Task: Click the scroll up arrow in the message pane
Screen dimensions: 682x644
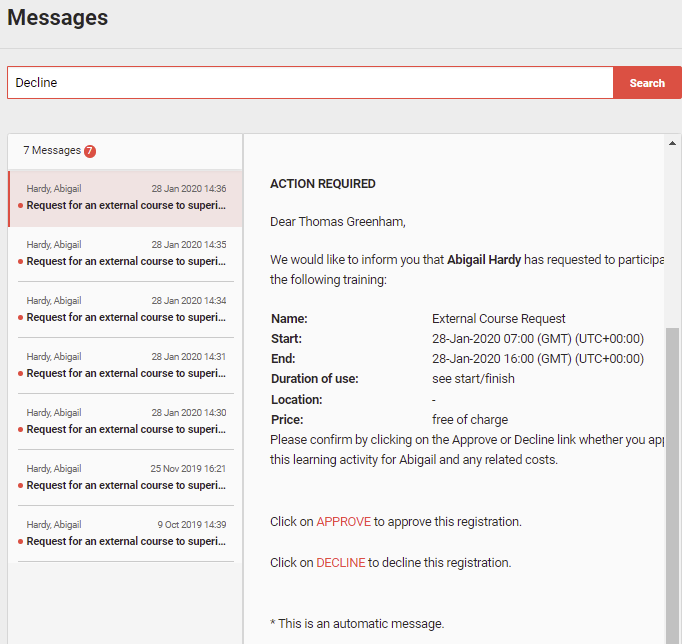Action: 673,143
